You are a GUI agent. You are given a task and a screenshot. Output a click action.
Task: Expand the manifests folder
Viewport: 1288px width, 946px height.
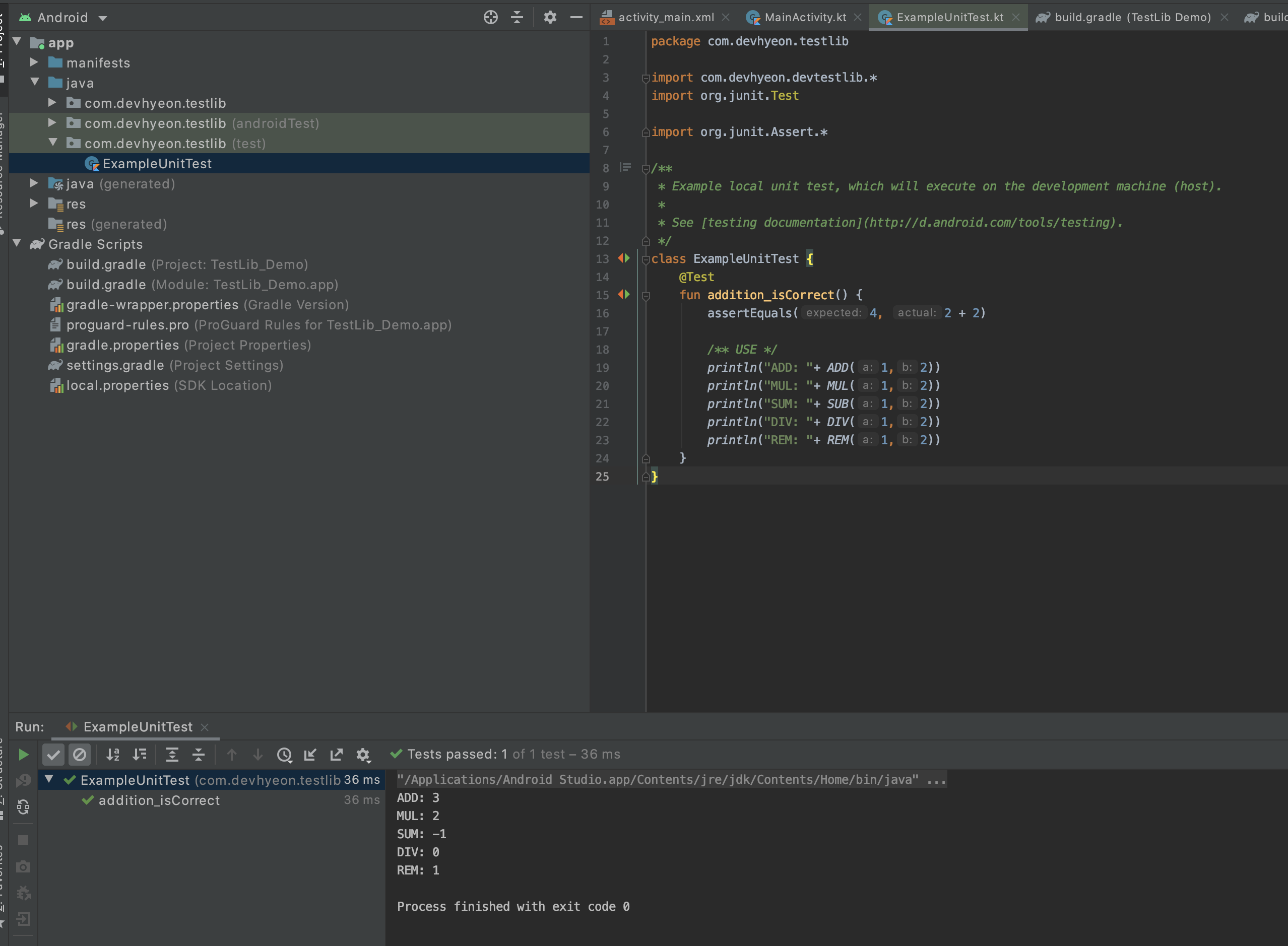[34, 62]
